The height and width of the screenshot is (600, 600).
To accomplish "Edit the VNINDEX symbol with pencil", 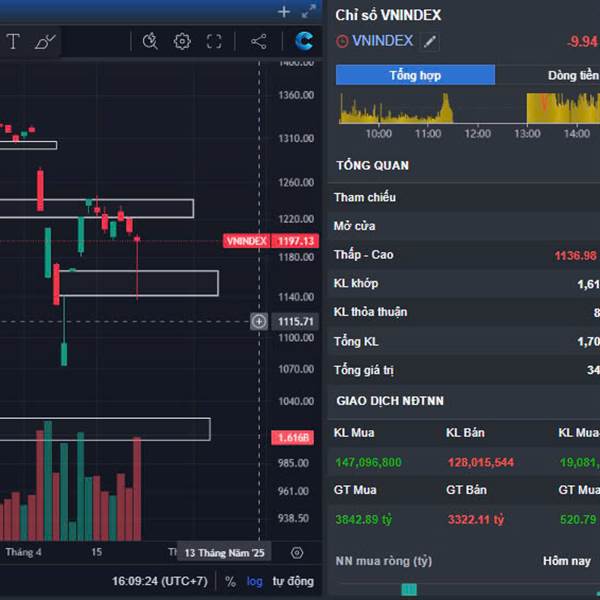I will click(x=430, y=41).
